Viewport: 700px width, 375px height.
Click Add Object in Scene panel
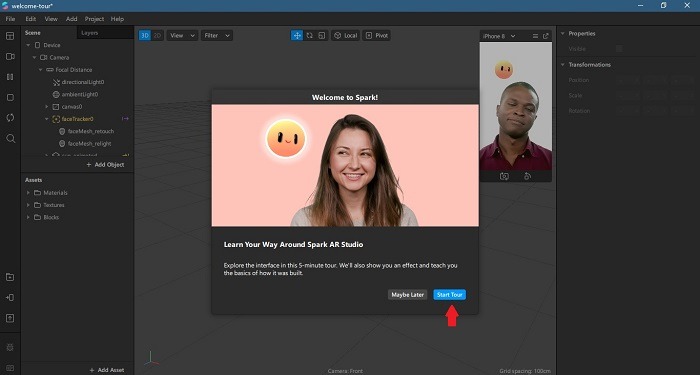(105, 164)
